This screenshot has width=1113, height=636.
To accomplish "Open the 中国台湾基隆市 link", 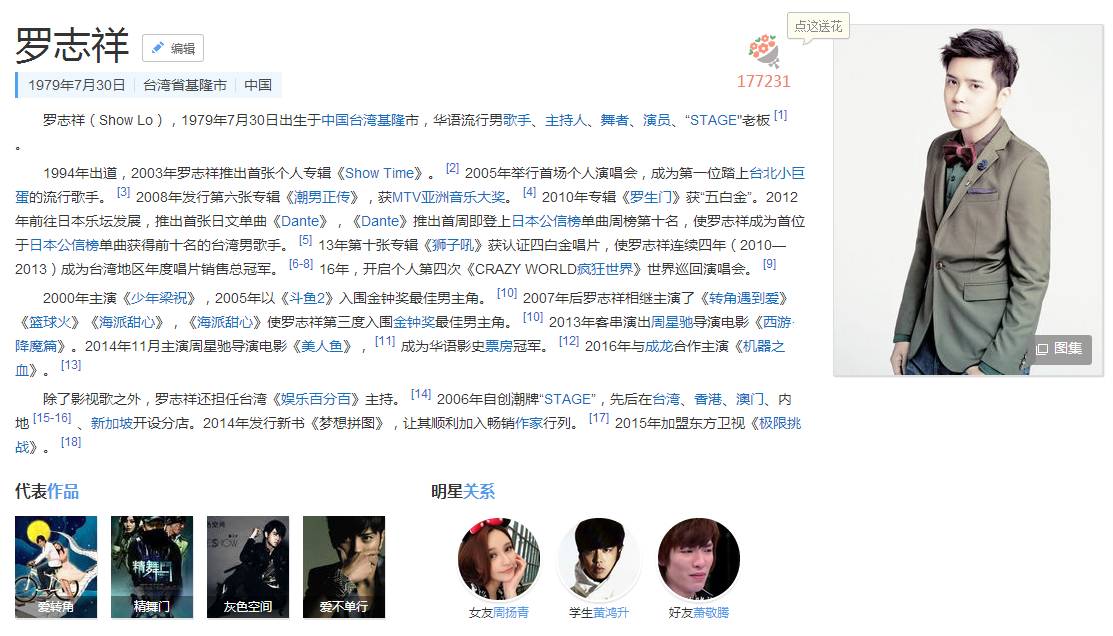I will [370, 120].
